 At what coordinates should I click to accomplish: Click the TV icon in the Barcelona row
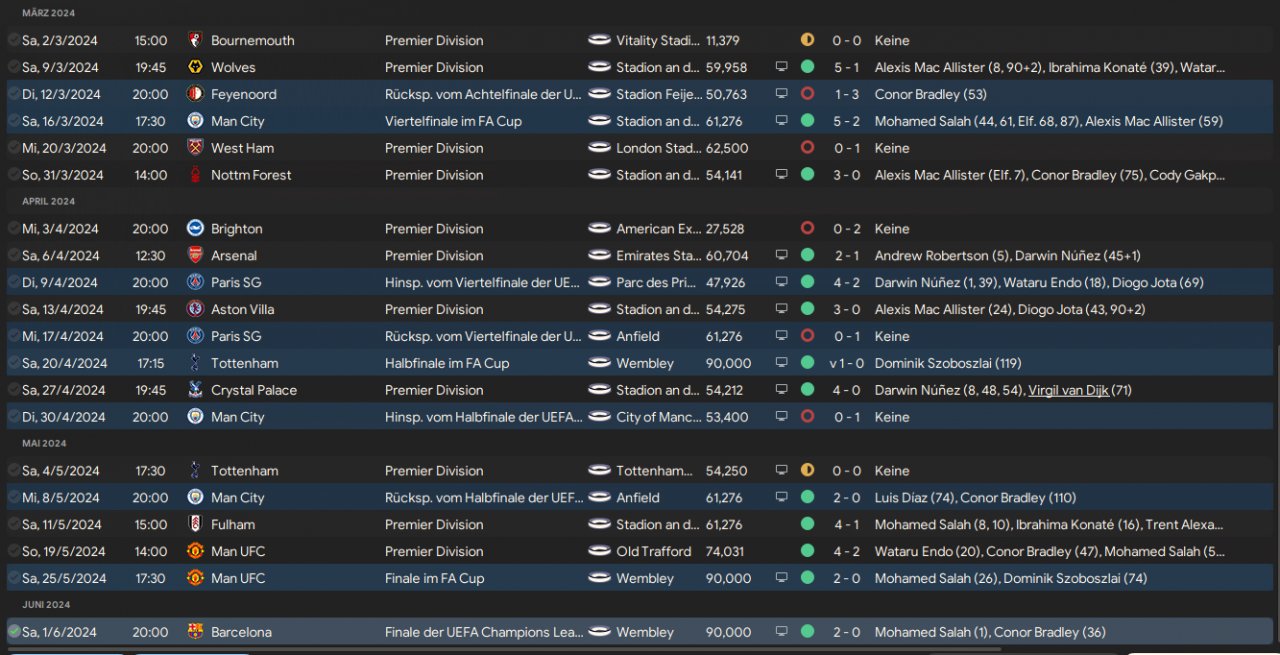[x=781, y=632]
